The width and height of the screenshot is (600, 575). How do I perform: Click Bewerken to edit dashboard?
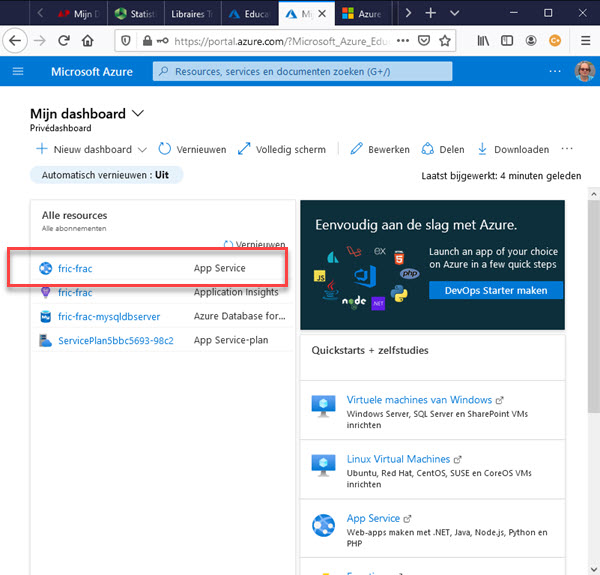pos(380,149)
